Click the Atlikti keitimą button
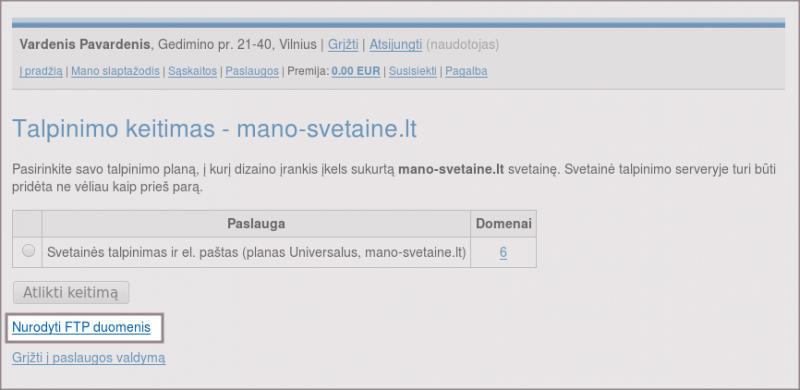This screenshot has height=390, width=800. (71, 293)
